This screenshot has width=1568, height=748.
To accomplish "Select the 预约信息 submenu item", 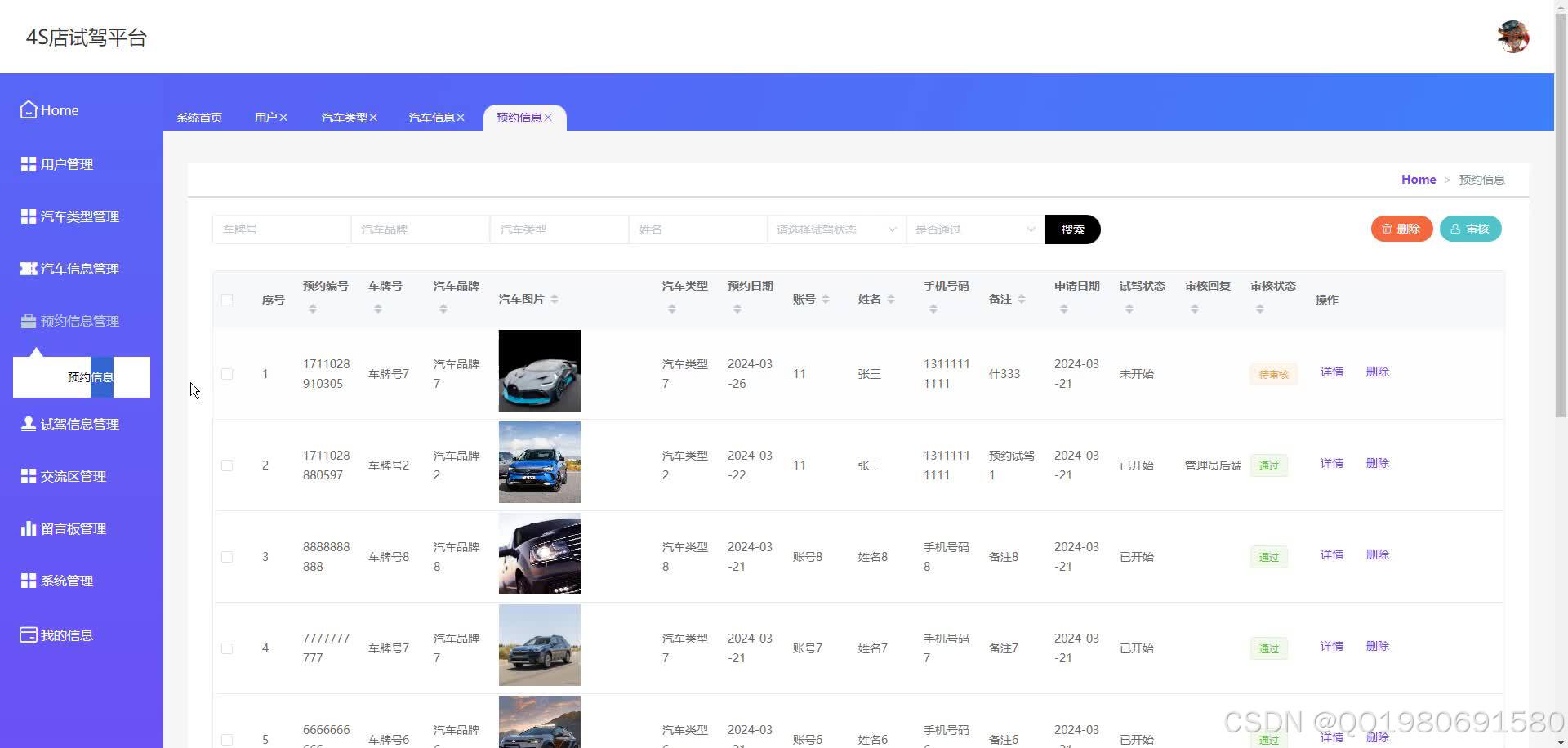I will (82, 377).
